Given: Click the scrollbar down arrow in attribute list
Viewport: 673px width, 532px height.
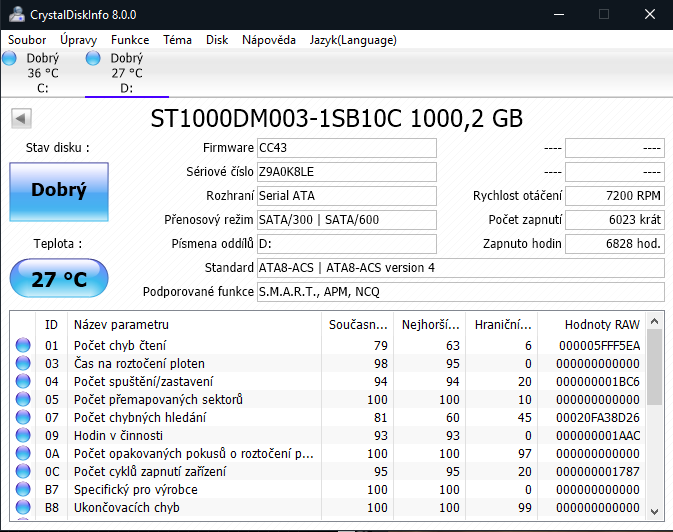Looking at the screenshot, I should [655, 509].
